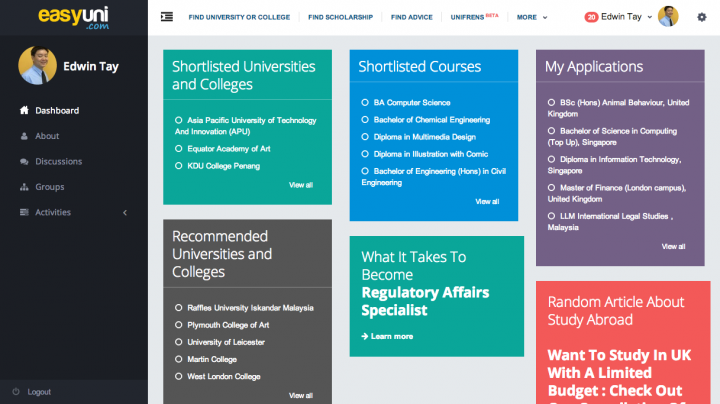This screenshot has width=720, height=404.
Task: Open University of Leicester recommendation
Action: [x=226, y=342]
